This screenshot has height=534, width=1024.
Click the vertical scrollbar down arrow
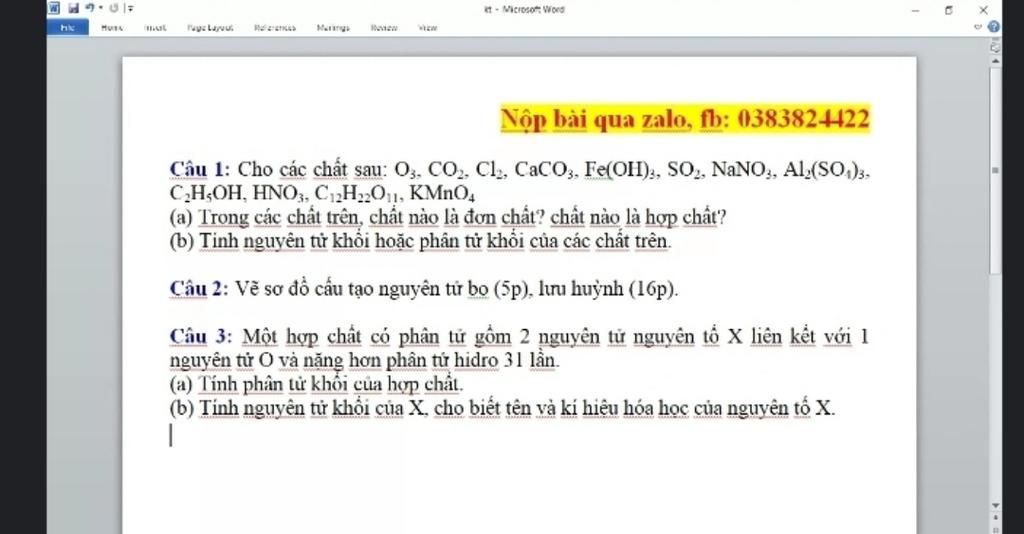pos(995,505)
